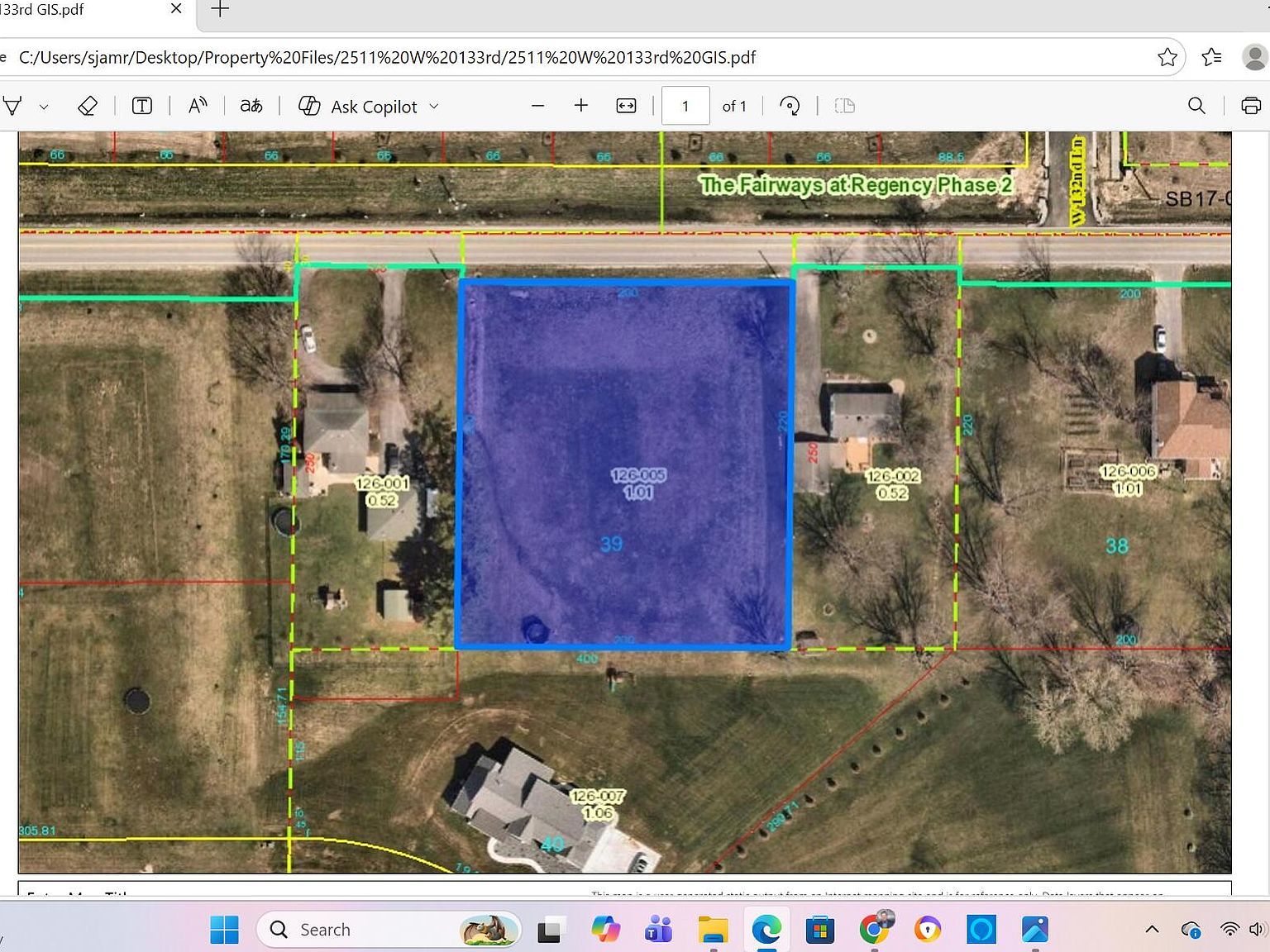This screenshot has height=952, width=1270.
Task: Close the 133rd GIS.pdf tab
Action: 176,9
